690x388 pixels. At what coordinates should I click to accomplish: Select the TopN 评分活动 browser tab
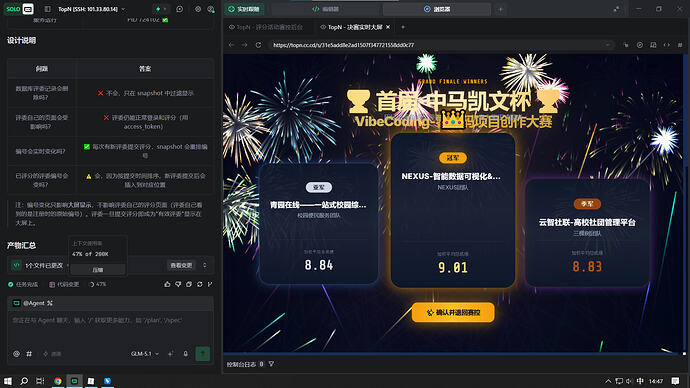(266, 27)
